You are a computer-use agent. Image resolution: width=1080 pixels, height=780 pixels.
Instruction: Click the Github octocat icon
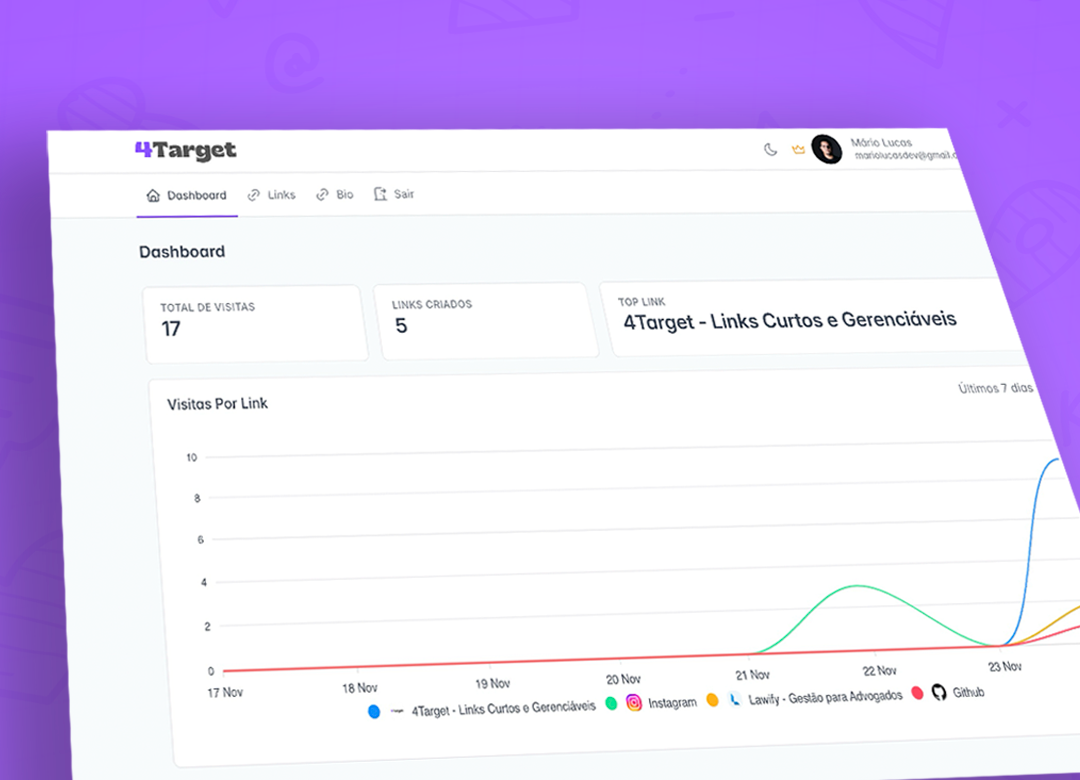coord(939,692)
